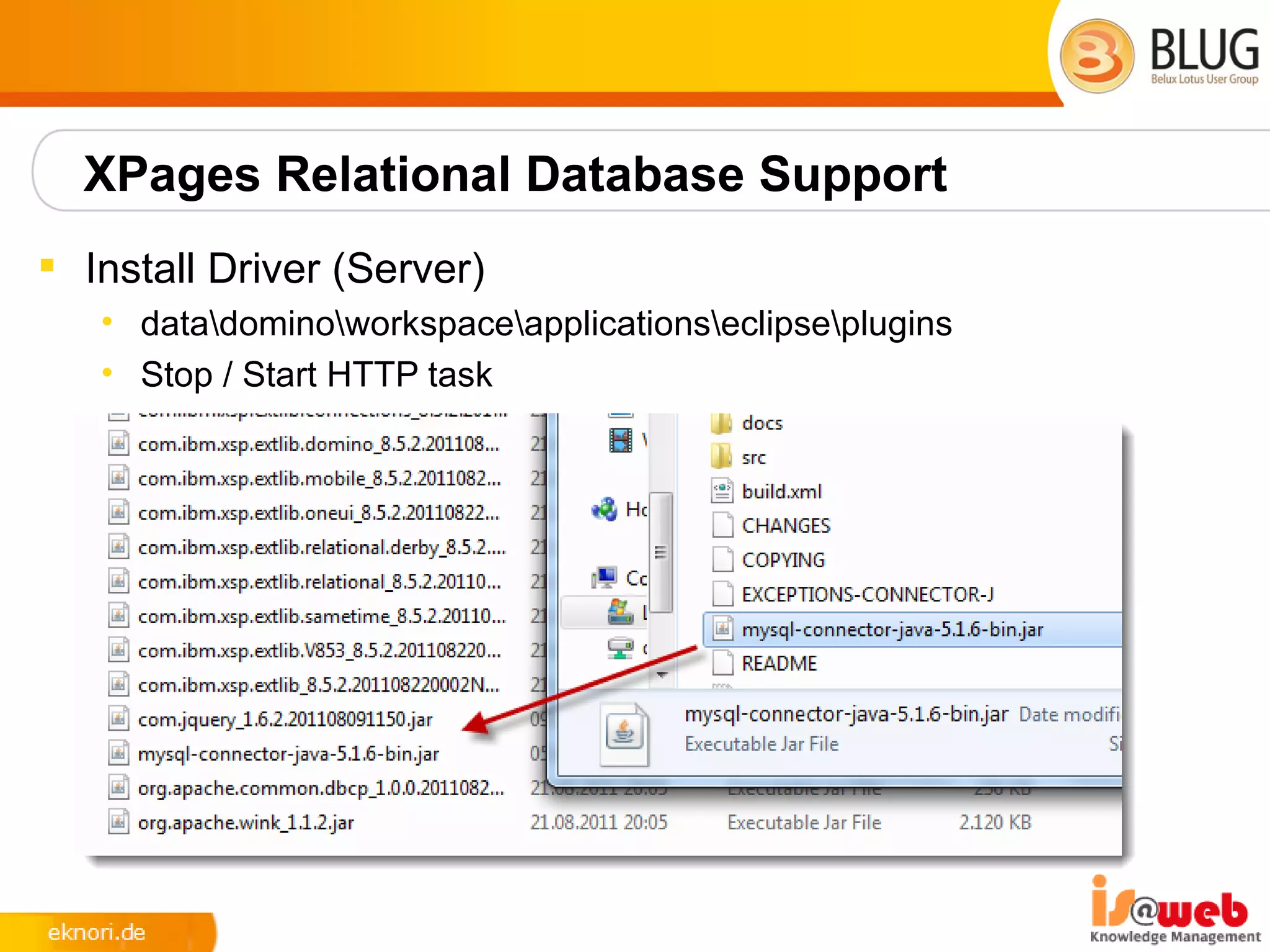Click the CHANGES filename

point(786,526)
